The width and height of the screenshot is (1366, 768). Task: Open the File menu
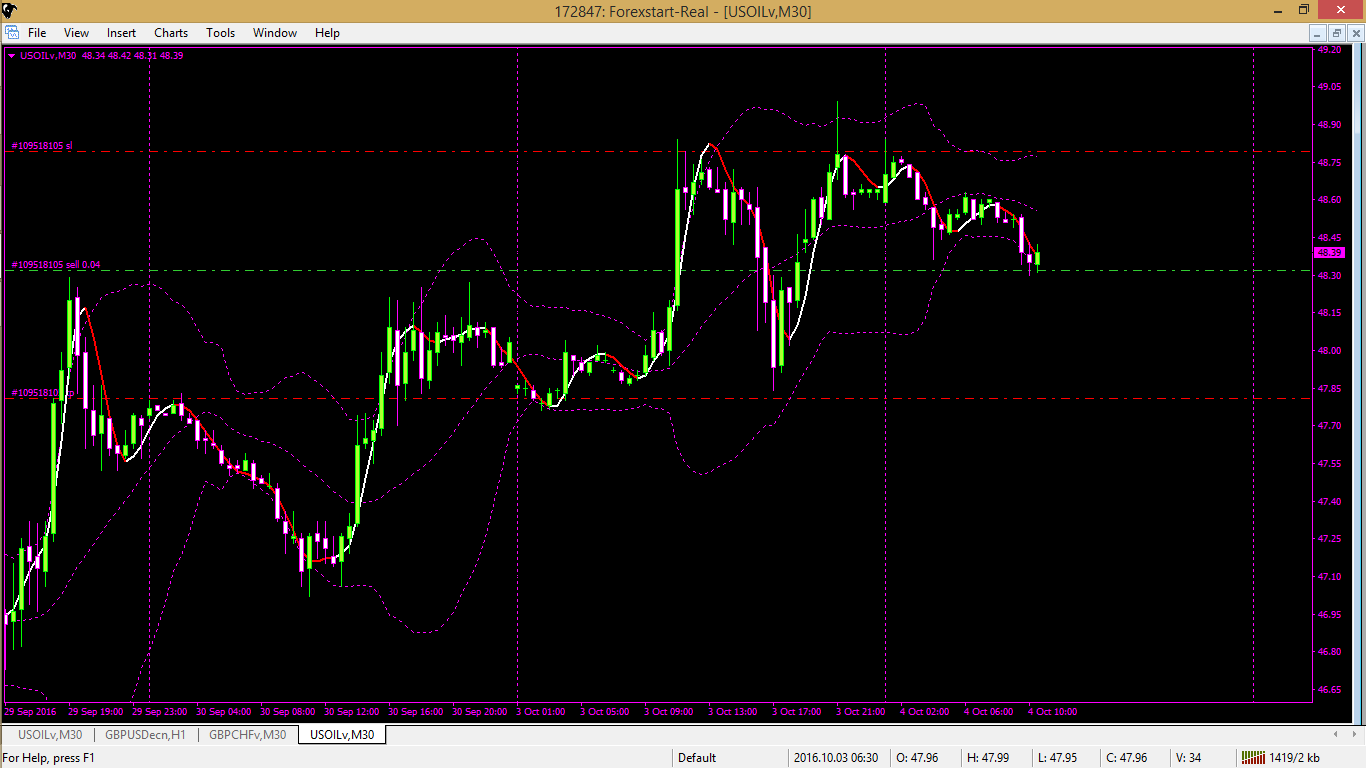pos(37,33)
